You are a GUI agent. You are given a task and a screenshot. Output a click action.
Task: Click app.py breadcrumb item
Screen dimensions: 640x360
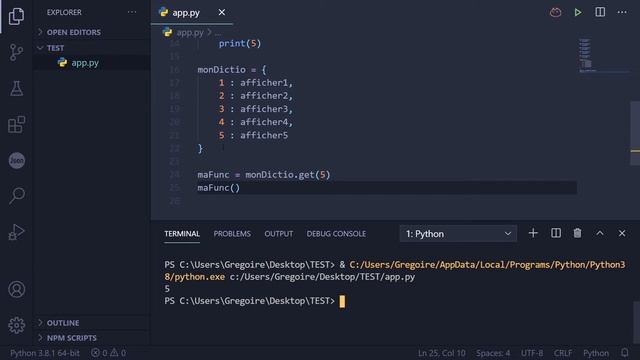coord(190,33)
